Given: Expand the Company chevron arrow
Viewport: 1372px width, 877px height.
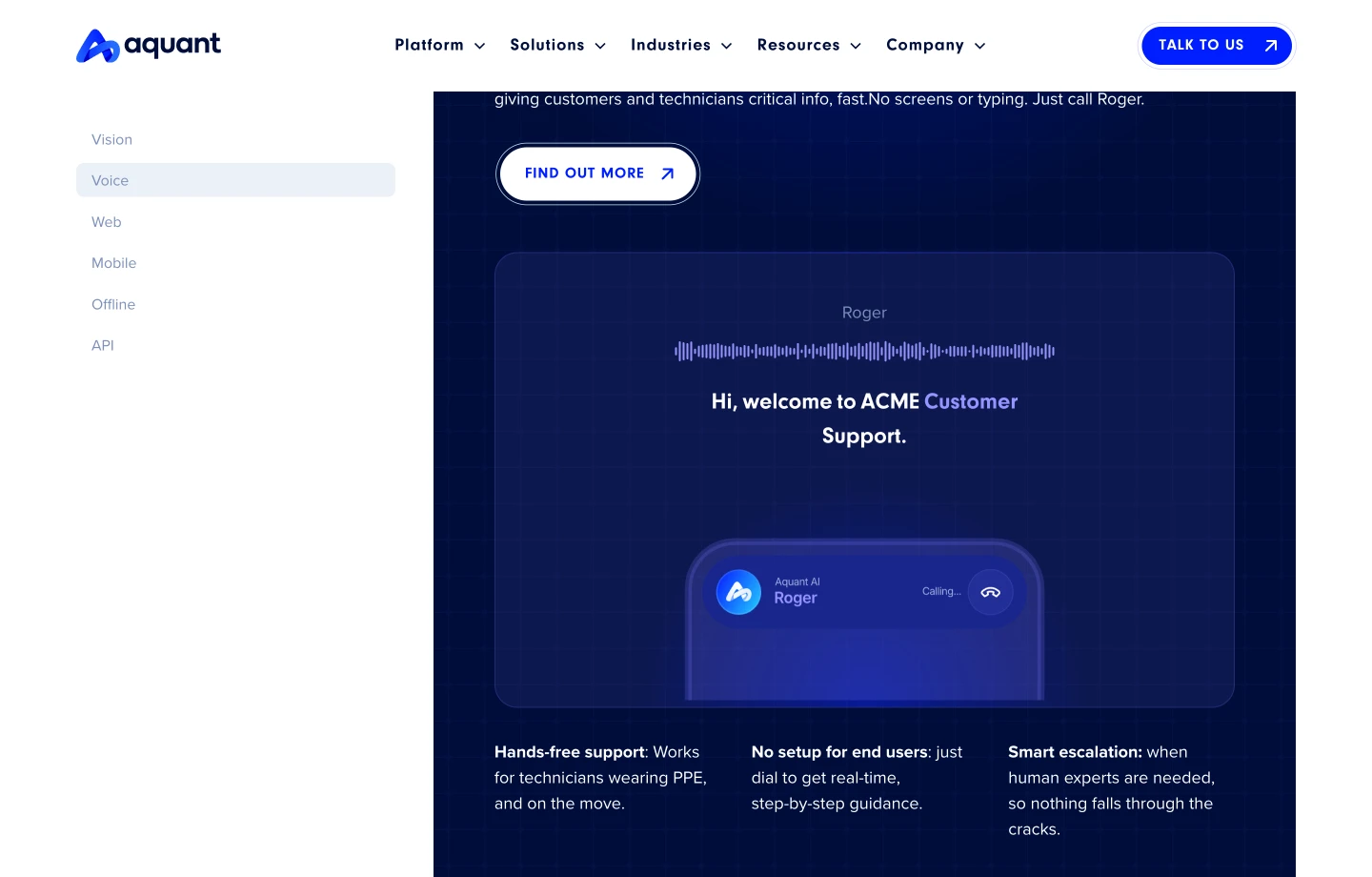Looking at the screenshot, I should (x=979, y=46).
